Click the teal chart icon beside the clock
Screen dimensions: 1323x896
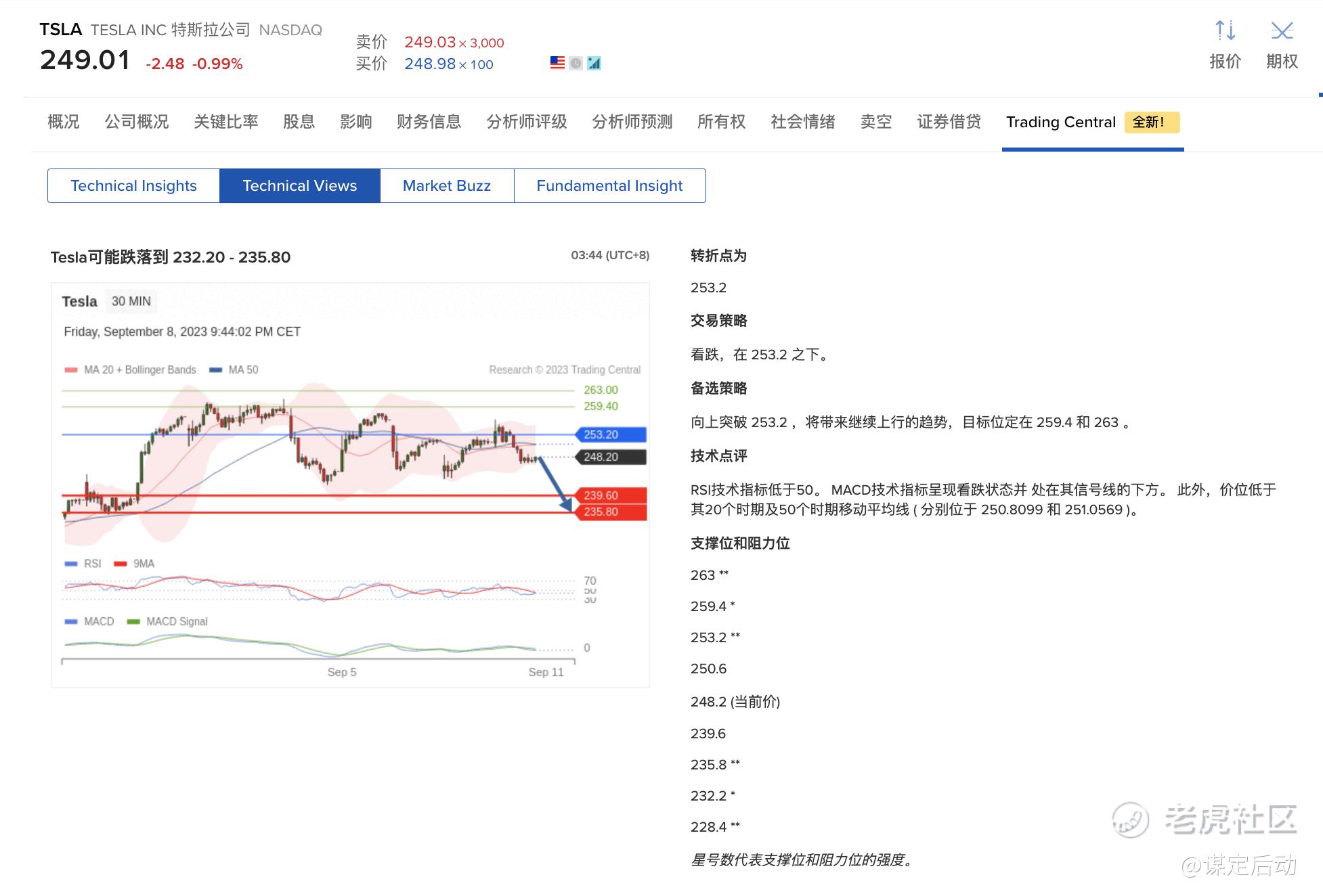click(x=594, y=63)
